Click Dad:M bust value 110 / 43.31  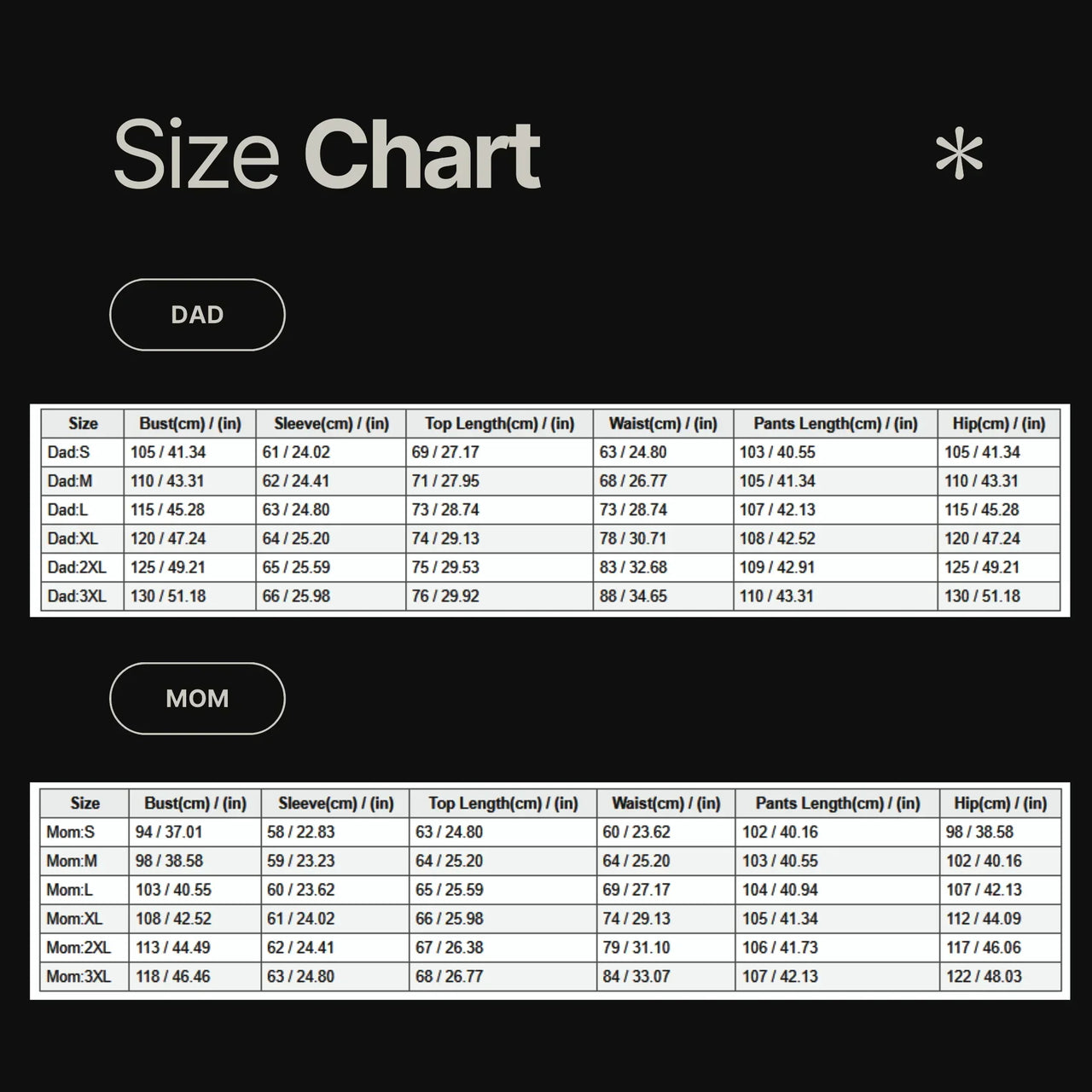coord(167,481)
